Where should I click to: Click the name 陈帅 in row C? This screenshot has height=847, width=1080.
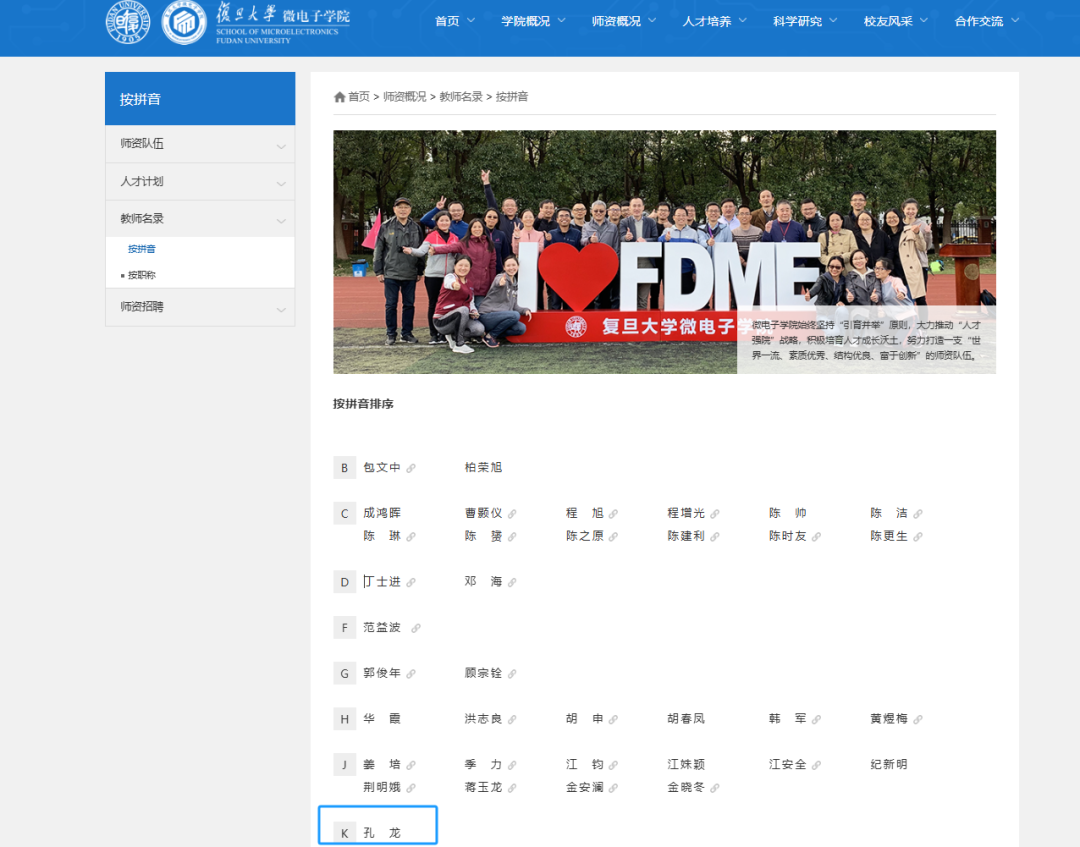[x=787, y=513]
